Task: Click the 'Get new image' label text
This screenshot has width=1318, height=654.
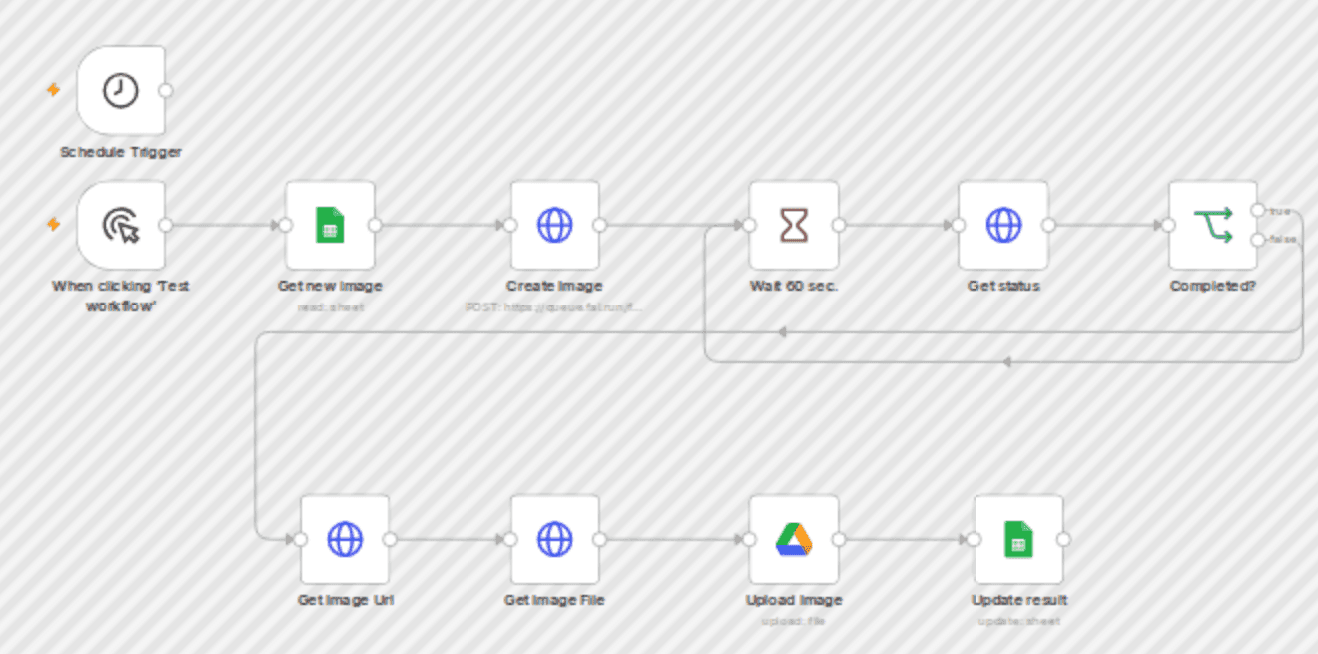Action: [330, 286]
